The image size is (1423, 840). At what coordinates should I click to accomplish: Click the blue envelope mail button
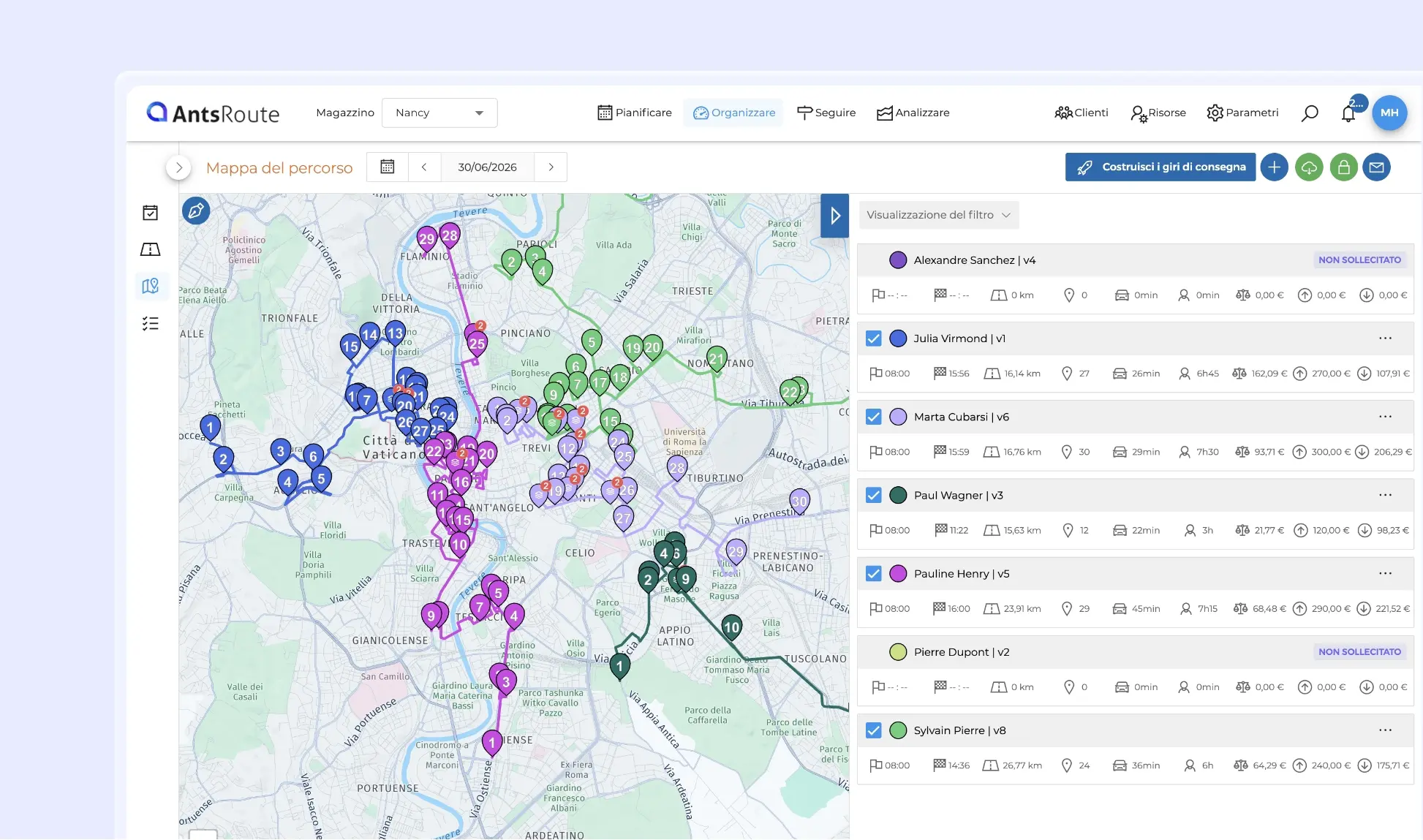click(1376, 167)
